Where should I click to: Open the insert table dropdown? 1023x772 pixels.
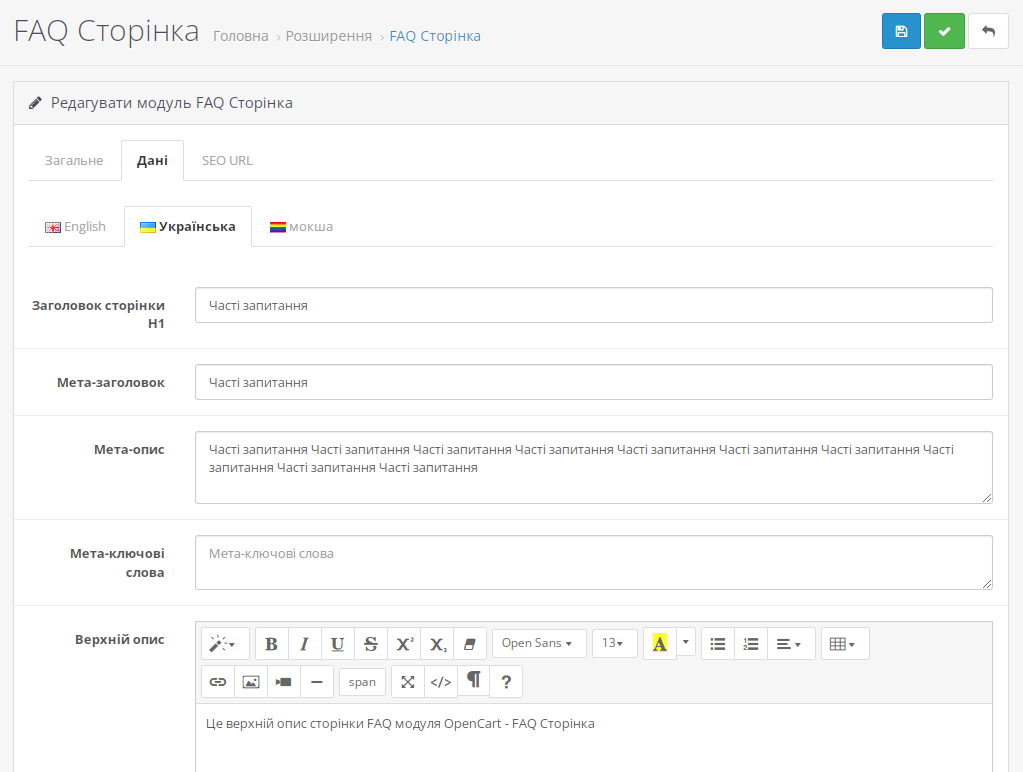tap(845, 644)
